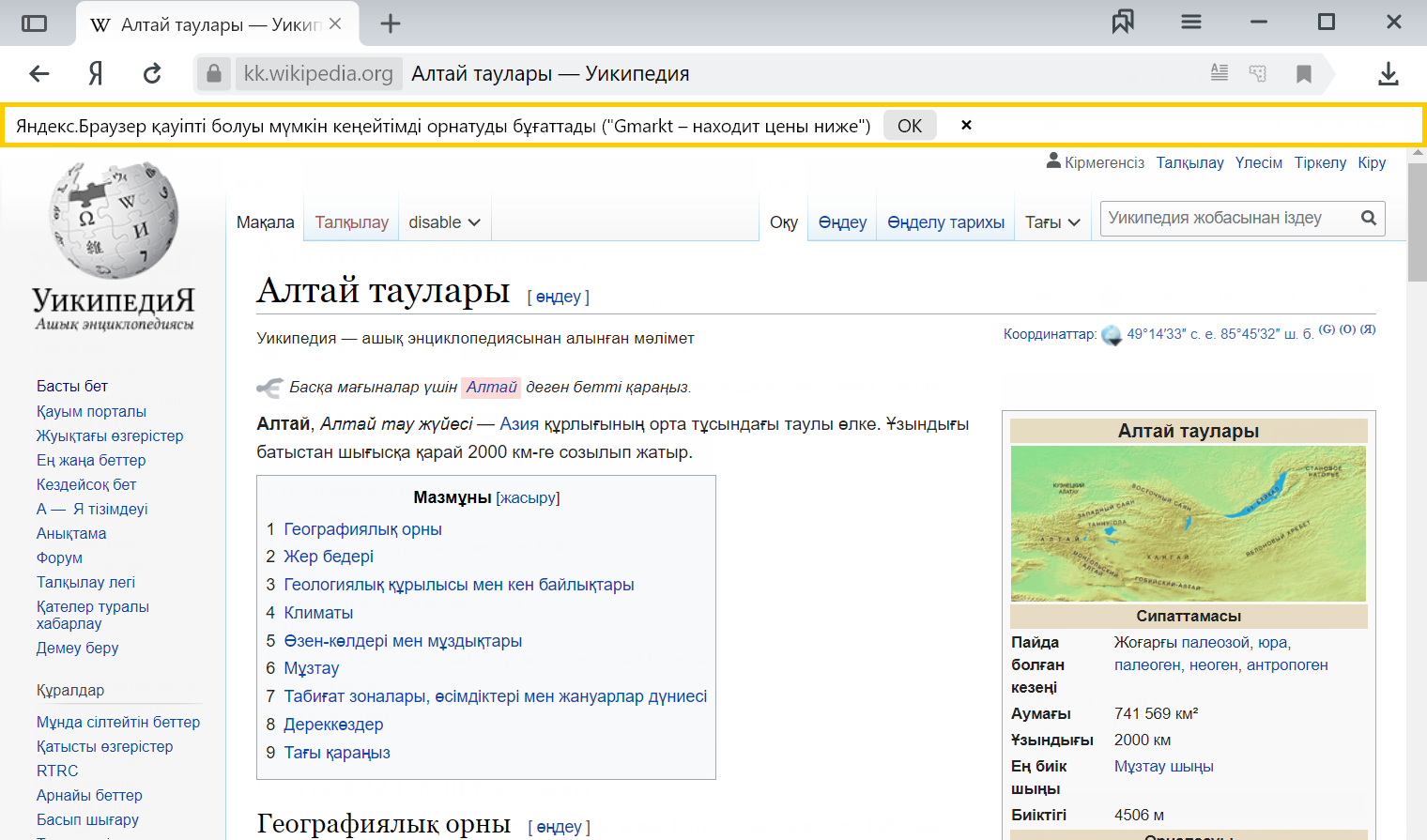The width and height of the screenshot is (1427, 840).
Task: Follow the Алтай disambiguation link
Action: [491, 387]
